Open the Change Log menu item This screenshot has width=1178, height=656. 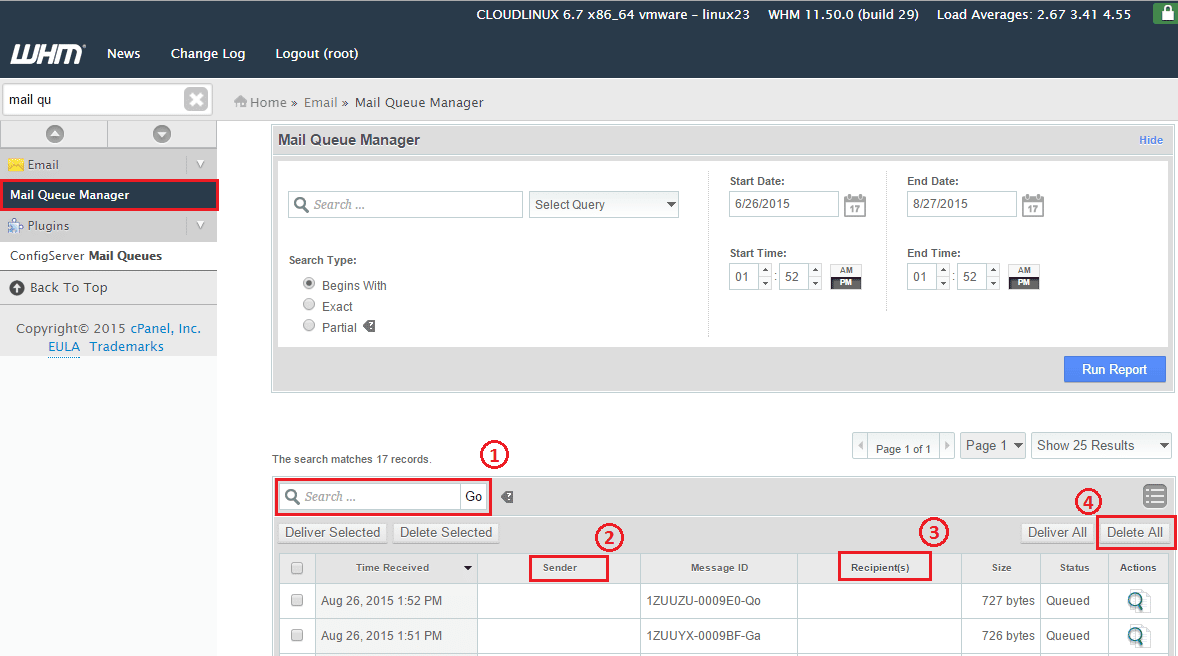[208, 54]
